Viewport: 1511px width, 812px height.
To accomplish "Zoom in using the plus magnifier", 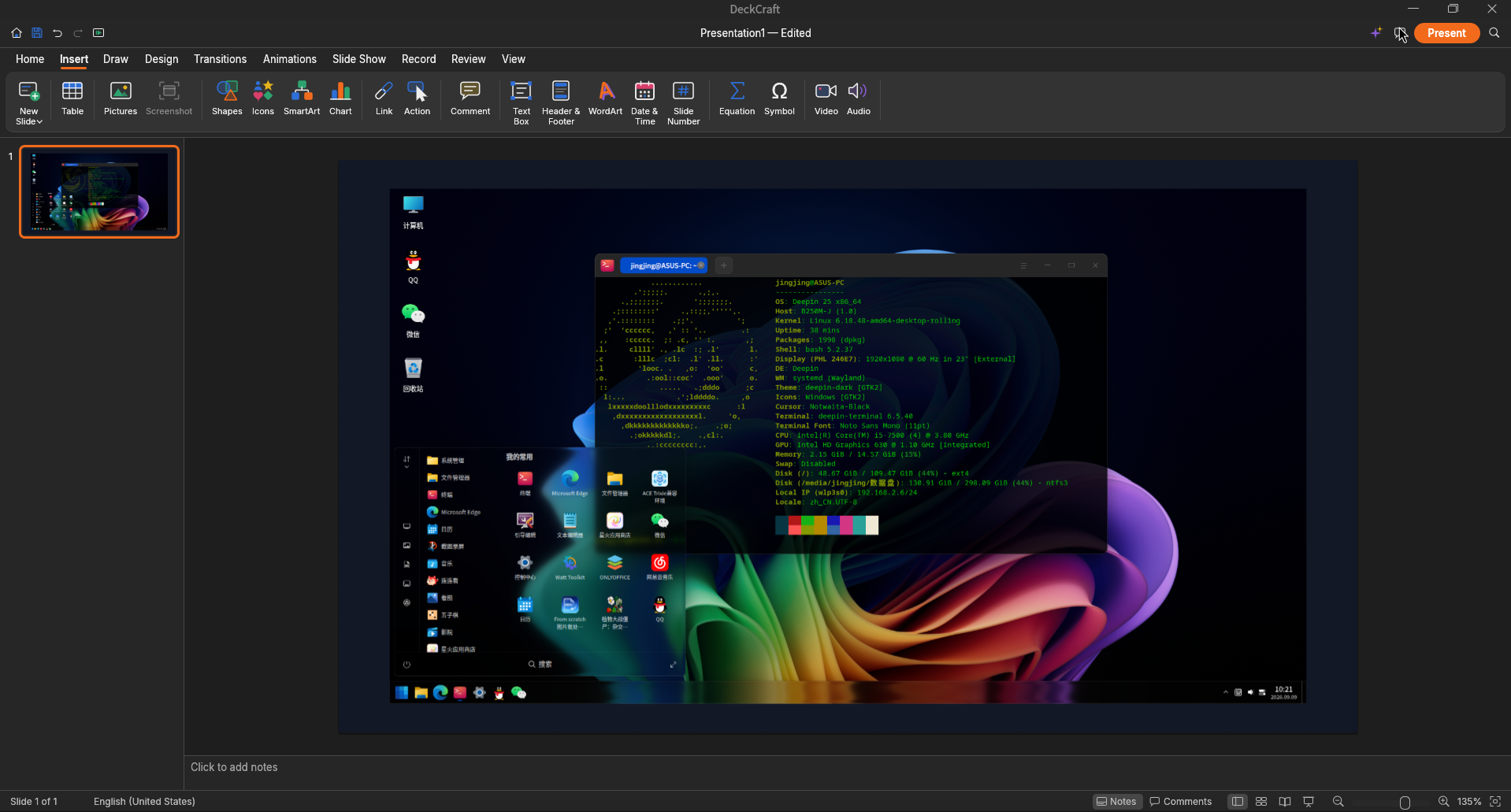I will (1443, 802).
